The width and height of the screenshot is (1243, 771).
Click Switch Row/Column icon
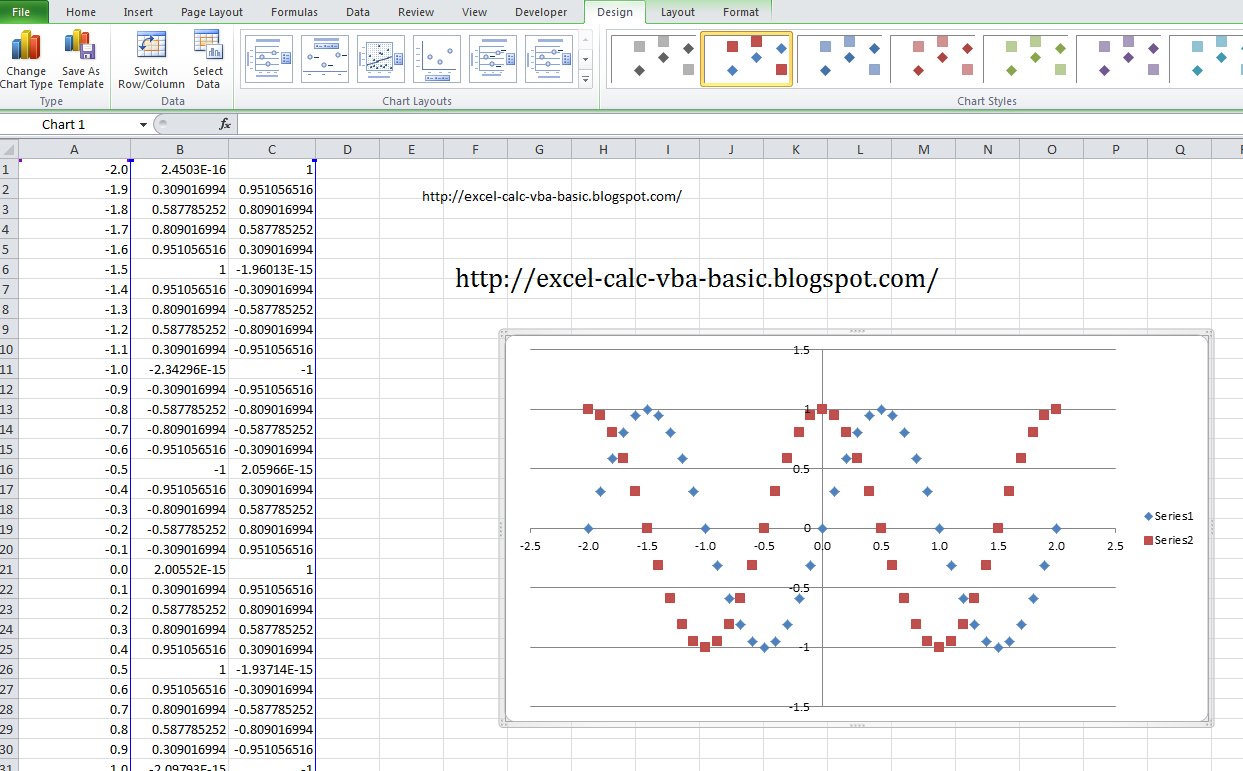151,59
